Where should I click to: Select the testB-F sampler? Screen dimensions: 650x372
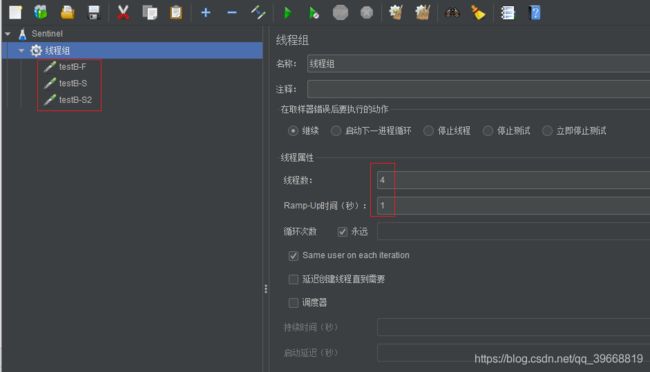click(x=73, y=67)
